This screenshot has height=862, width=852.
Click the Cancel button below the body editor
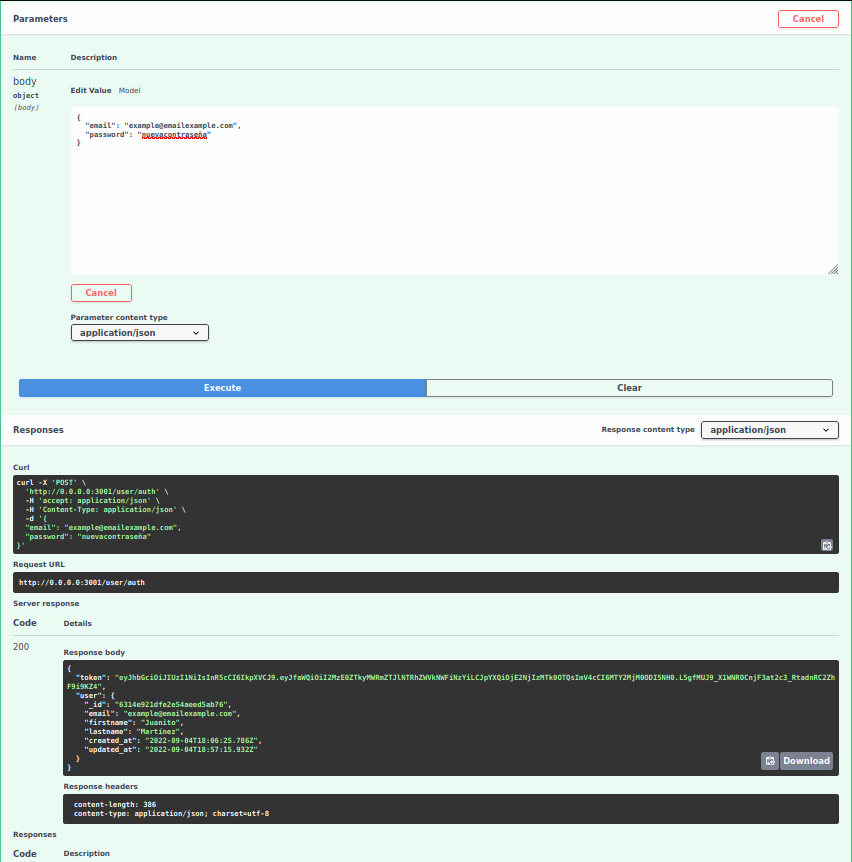point(101,293)
